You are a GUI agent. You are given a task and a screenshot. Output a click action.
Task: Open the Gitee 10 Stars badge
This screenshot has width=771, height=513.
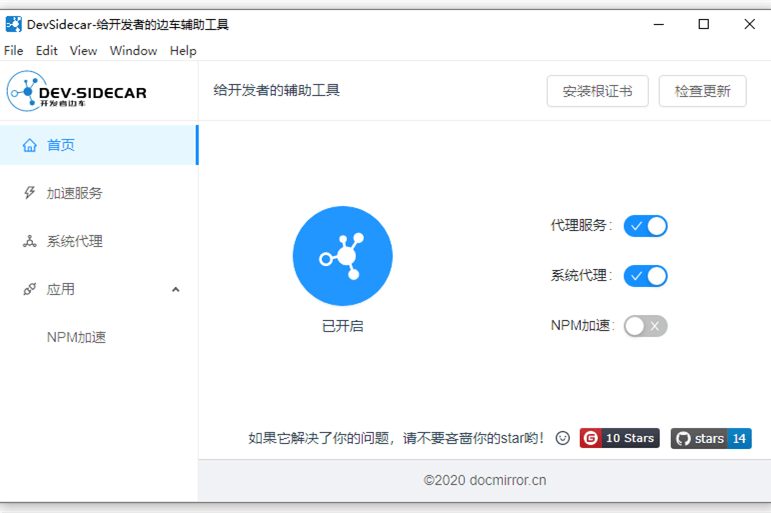point(619,438)
